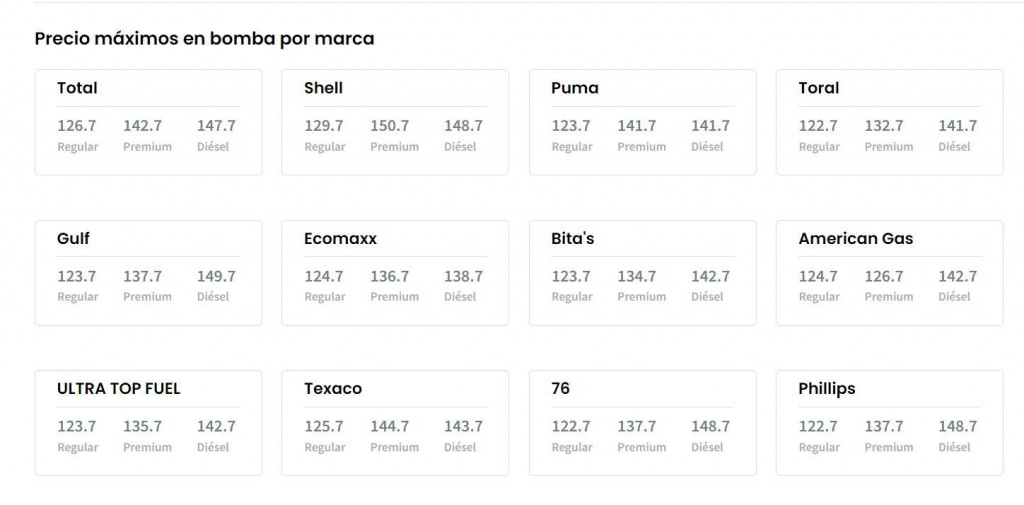This screenshot has height=505, width=1024.
Task: Select Gulf's Diésel price 149.7
Action: coord(216,276)
